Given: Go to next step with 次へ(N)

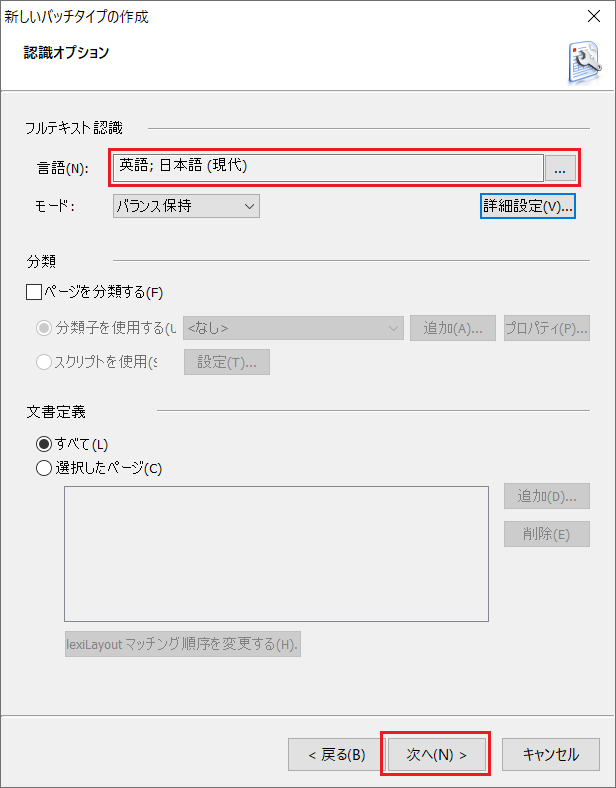Looking at the screenshot, I should click(x=436, y=754).
